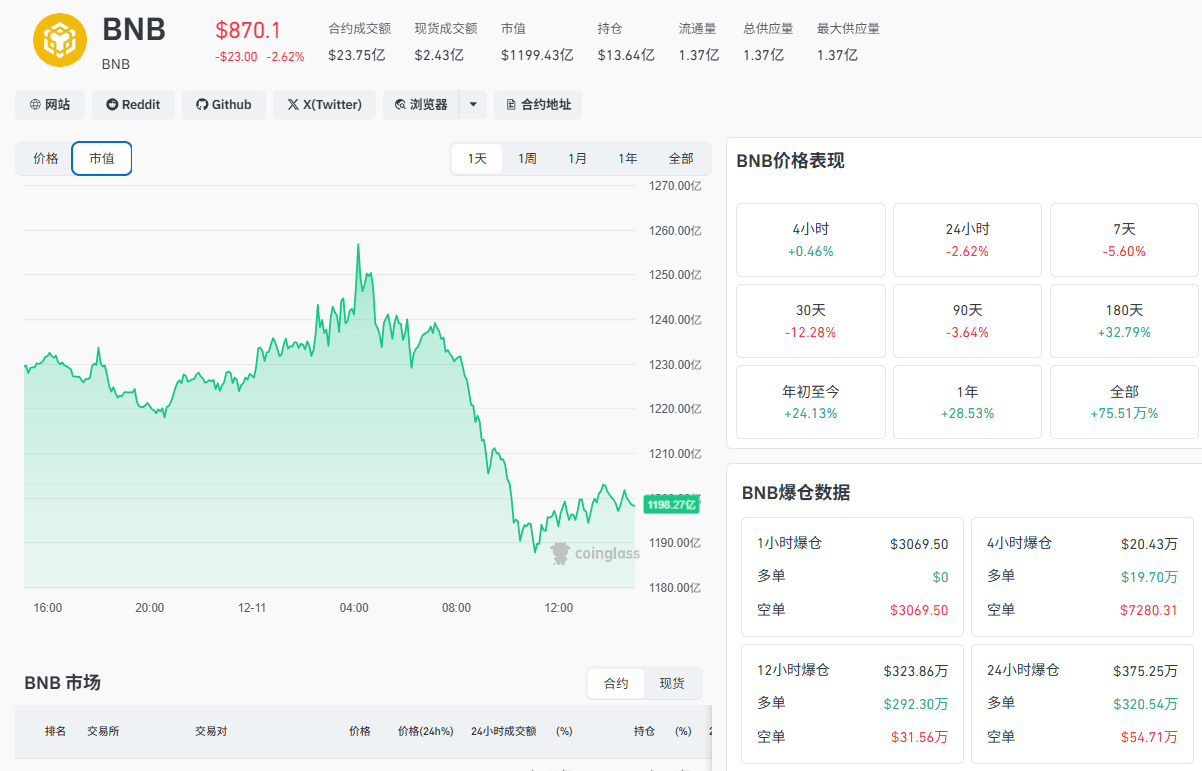Click the 12小时爆仓 $323.86万 value
1202x771 pixels.
click(x=916, y=671)
